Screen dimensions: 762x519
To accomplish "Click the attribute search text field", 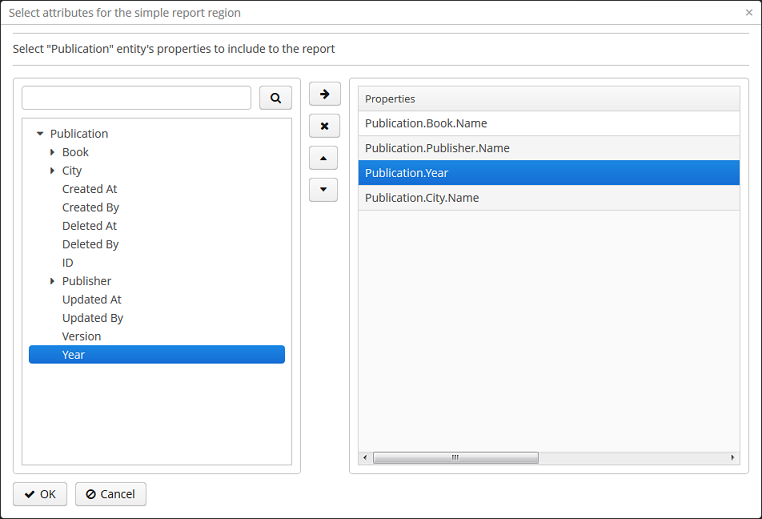I will [136, 97].
